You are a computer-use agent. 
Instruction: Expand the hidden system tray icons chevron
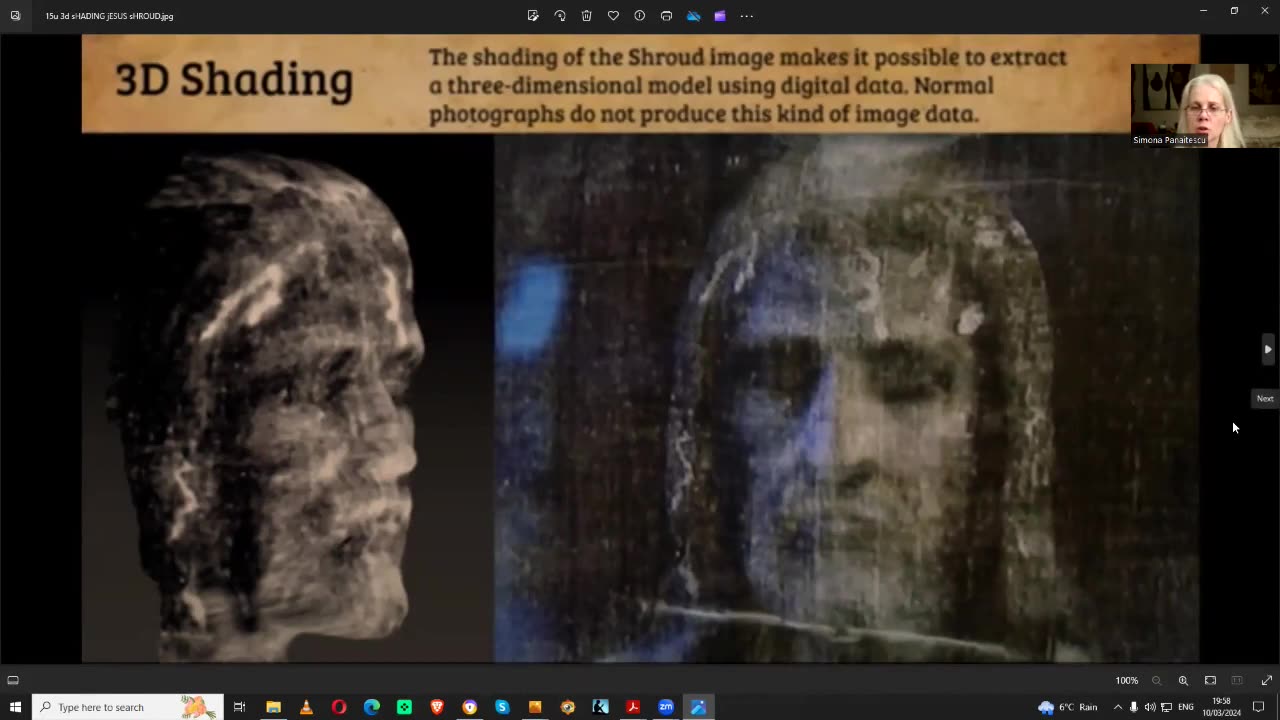tap(1118, 707)
